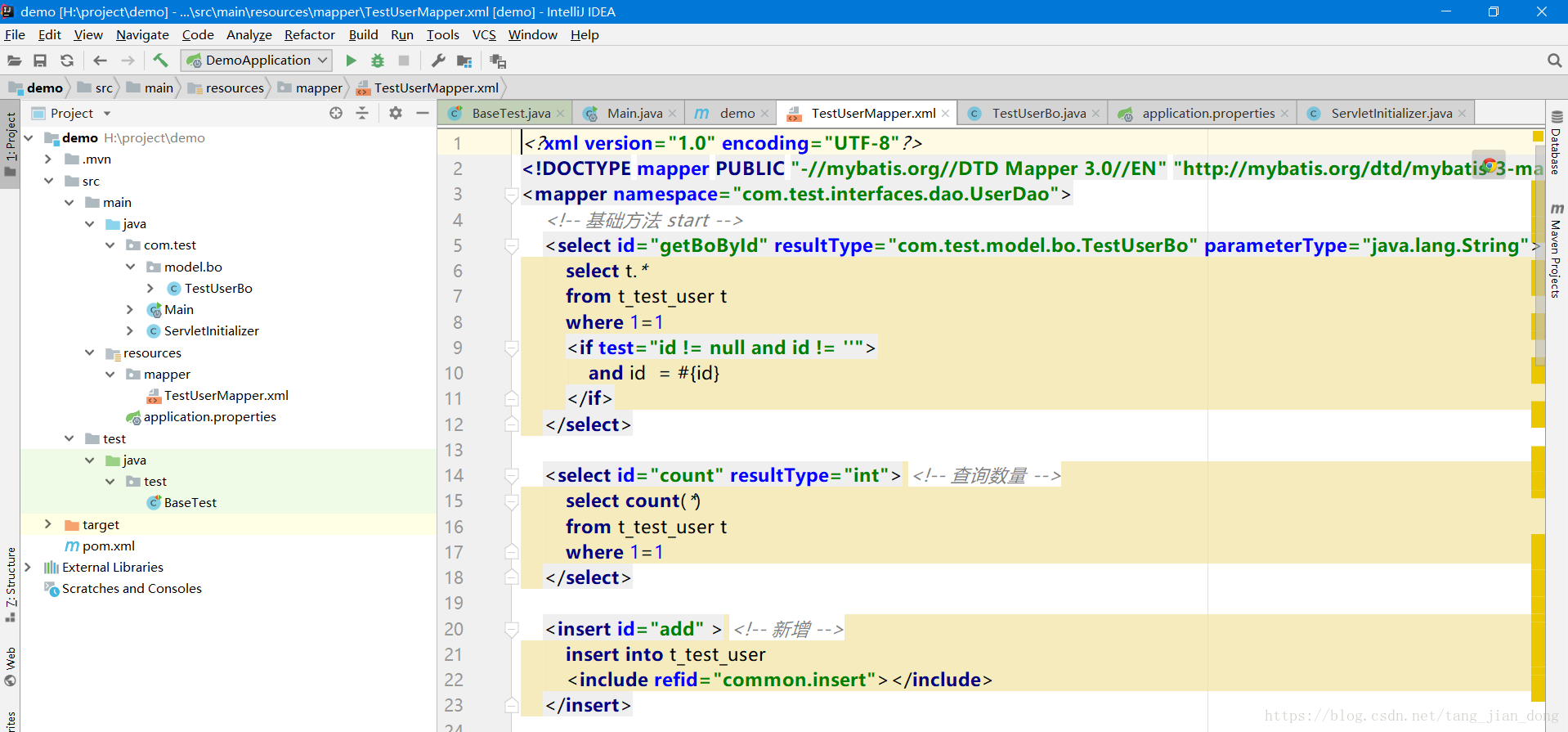Expand the TestUserBo class node

pos(150,288)
